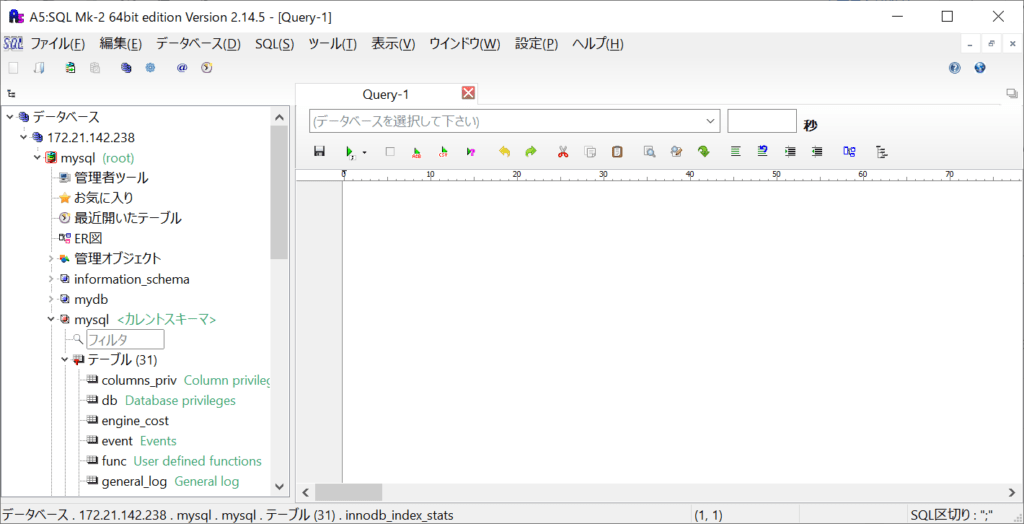
Task: Click the run and export CSV icon
Action: click(x=443, y=152)
